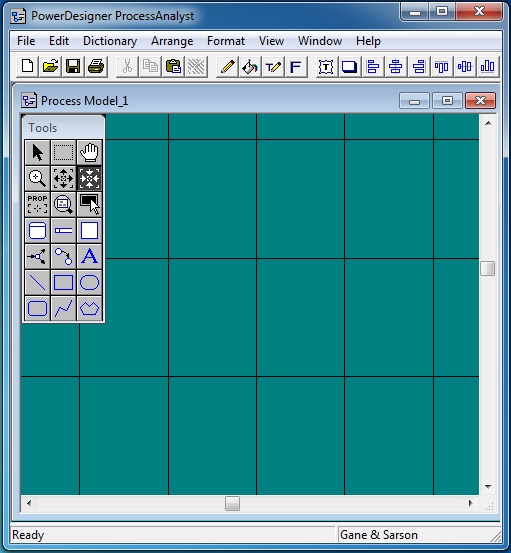Close the Process Model_1 child window
This screenshot has height=553, width=511.
[480, 101]
